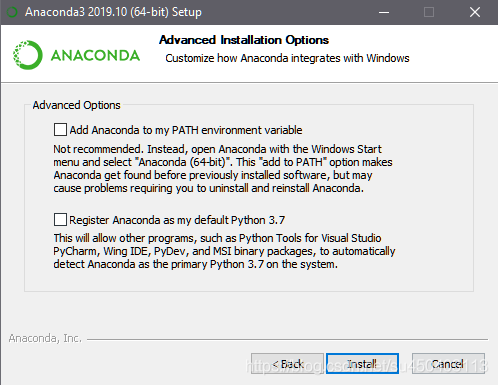Click the 'Advanced Options' group box label
Screen dimensions: 498x385
click(x=76, y=105)
